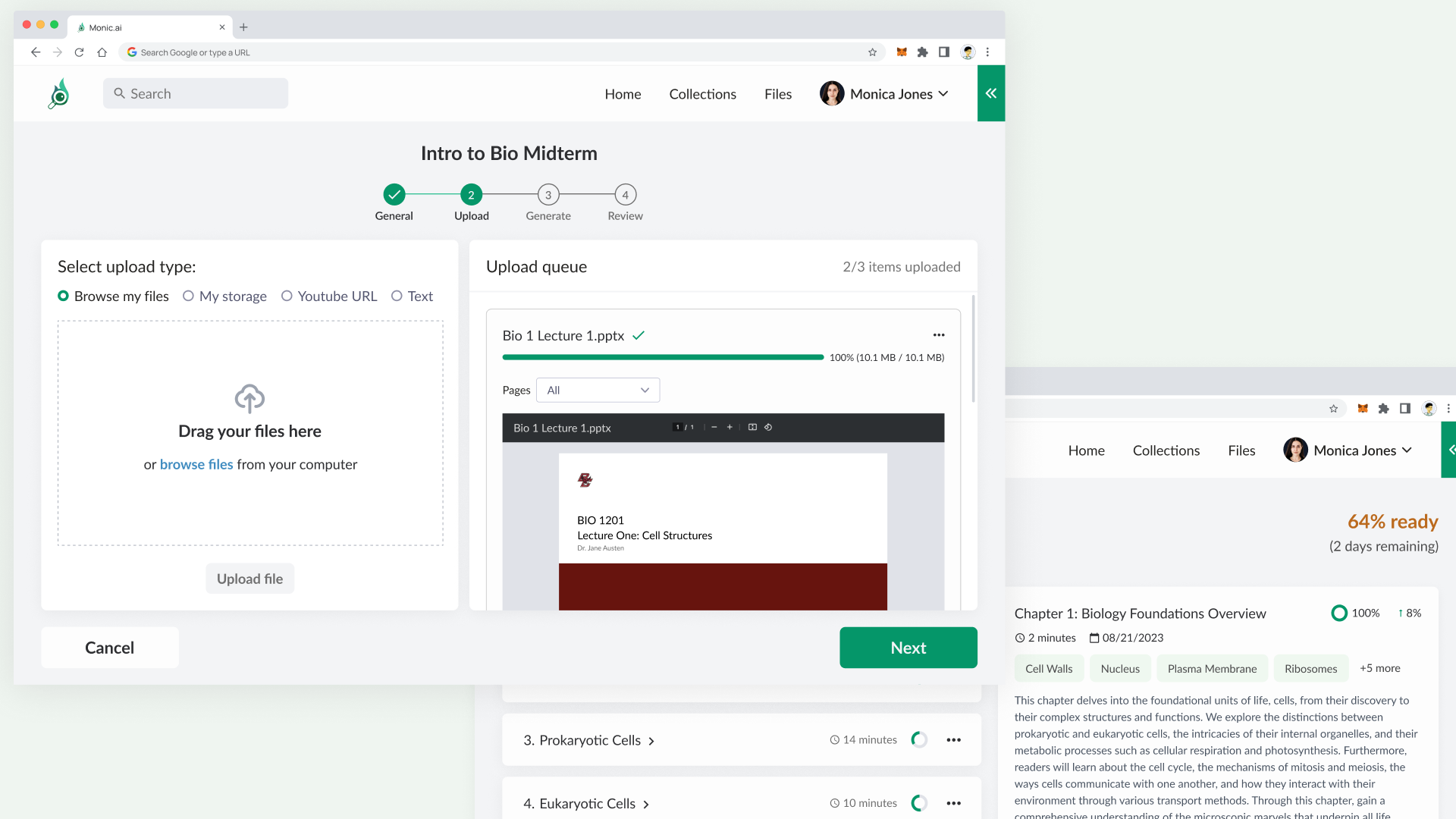Expand the Eukaryotic Cells chapter

point(586,804)
